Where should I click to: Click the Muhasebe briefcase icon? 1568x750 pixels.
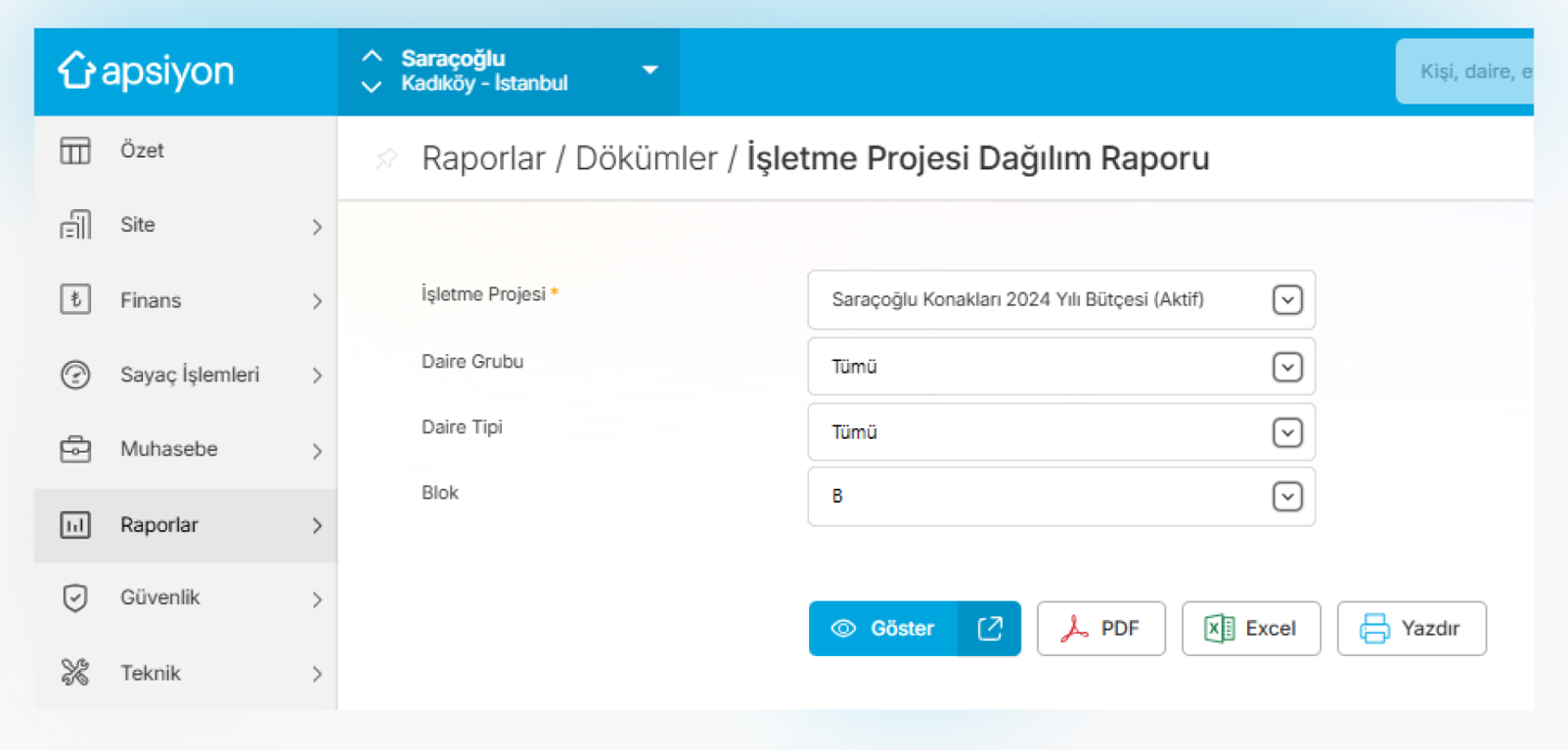[x=75, y=449]
